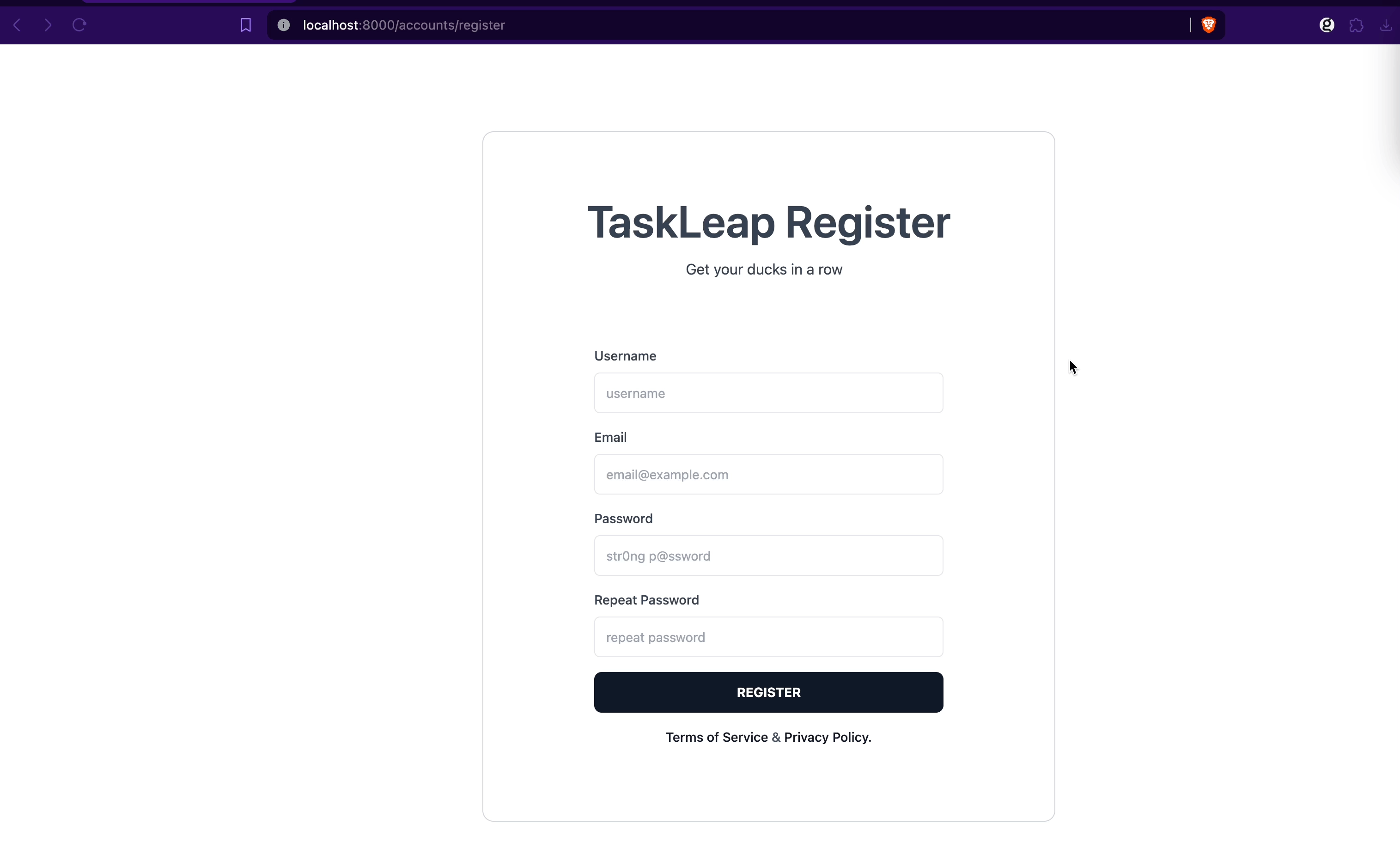Click the page refresh icon

pyautogui.click(x=79, y=25)
